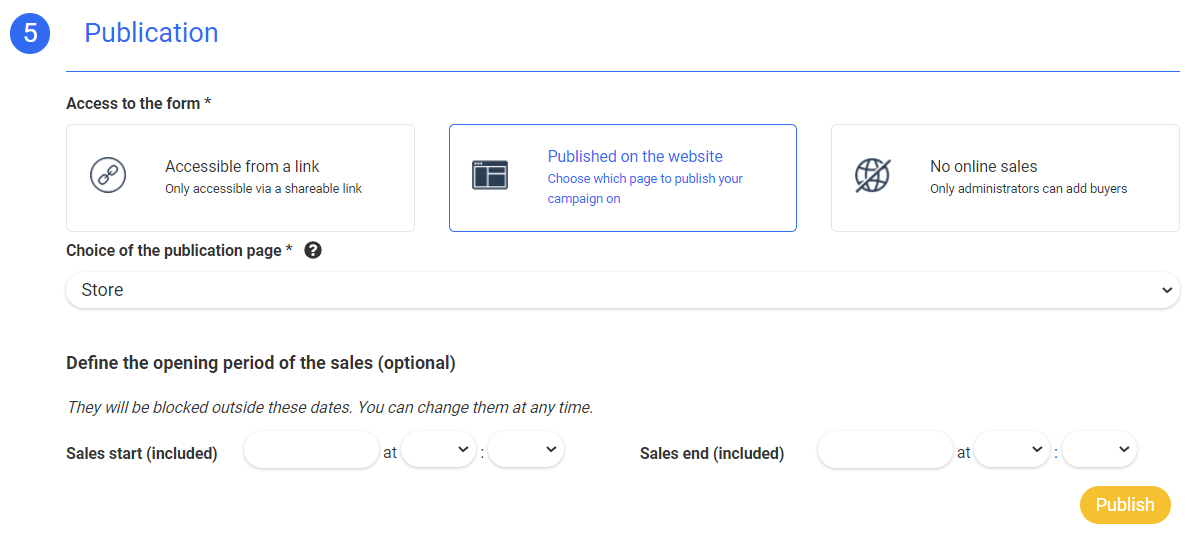Open the Store publication page dropdown
Screen dimensions: 1190x542
[x=622, y=290]
